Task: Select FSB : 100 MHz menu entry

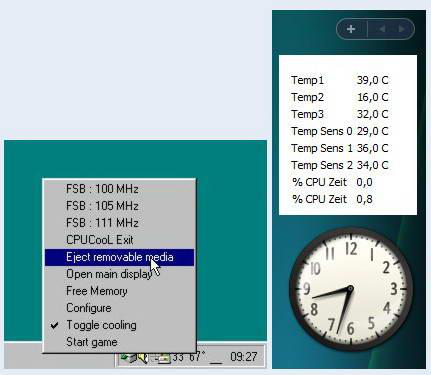Action: pyautogui.click(x=119, y=189)
